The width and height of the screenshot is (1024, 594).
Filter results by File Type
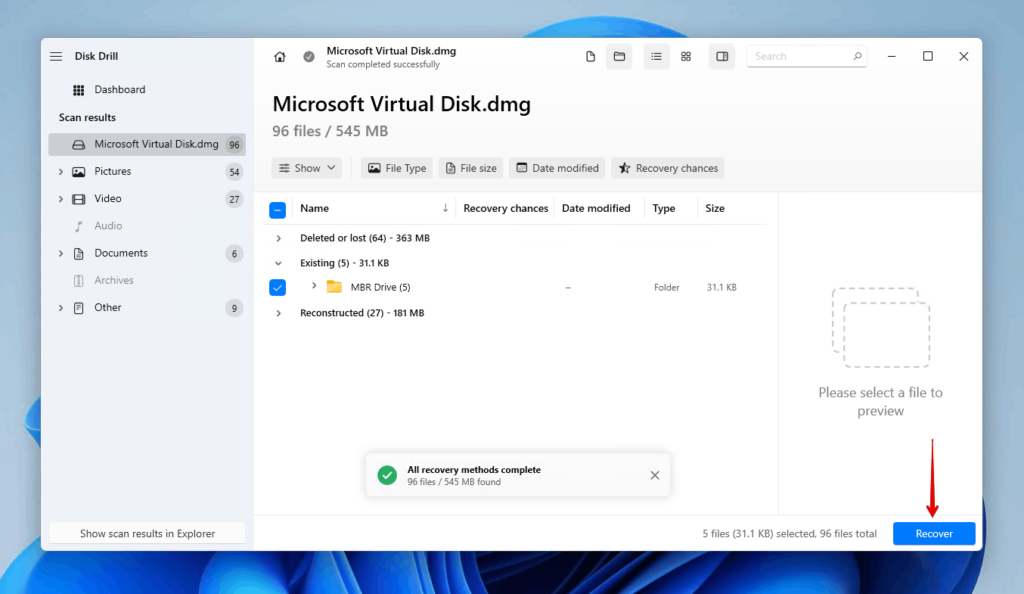tap(396, 167)
